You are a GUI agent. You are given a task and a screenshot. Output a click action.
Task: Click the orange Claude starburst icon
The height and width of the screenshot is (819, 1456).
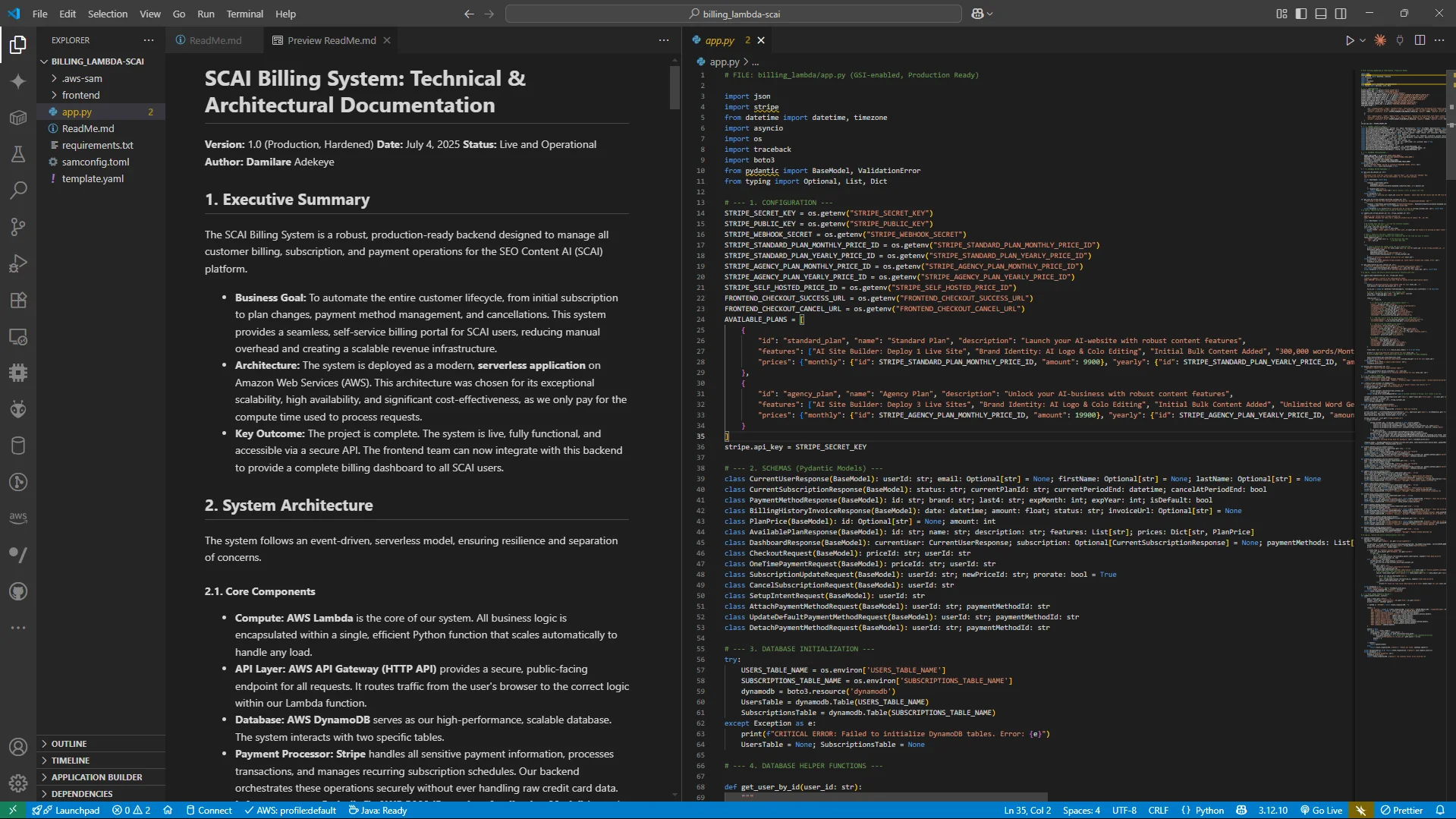pyautogui.click(x=1380, y=40)
